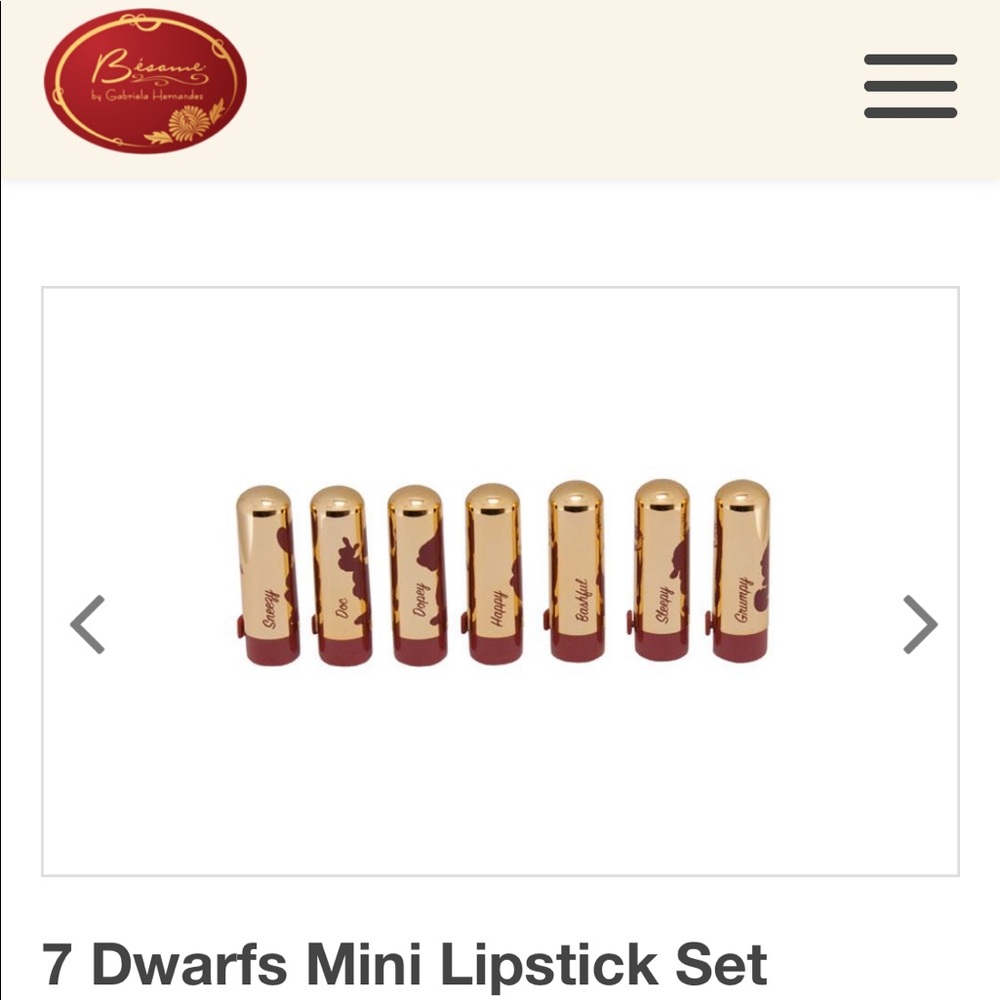Click the gold chrysanthemum flower in logo
The height and width of the screenshot is (1000, 1000).
[x=189, y=124]
